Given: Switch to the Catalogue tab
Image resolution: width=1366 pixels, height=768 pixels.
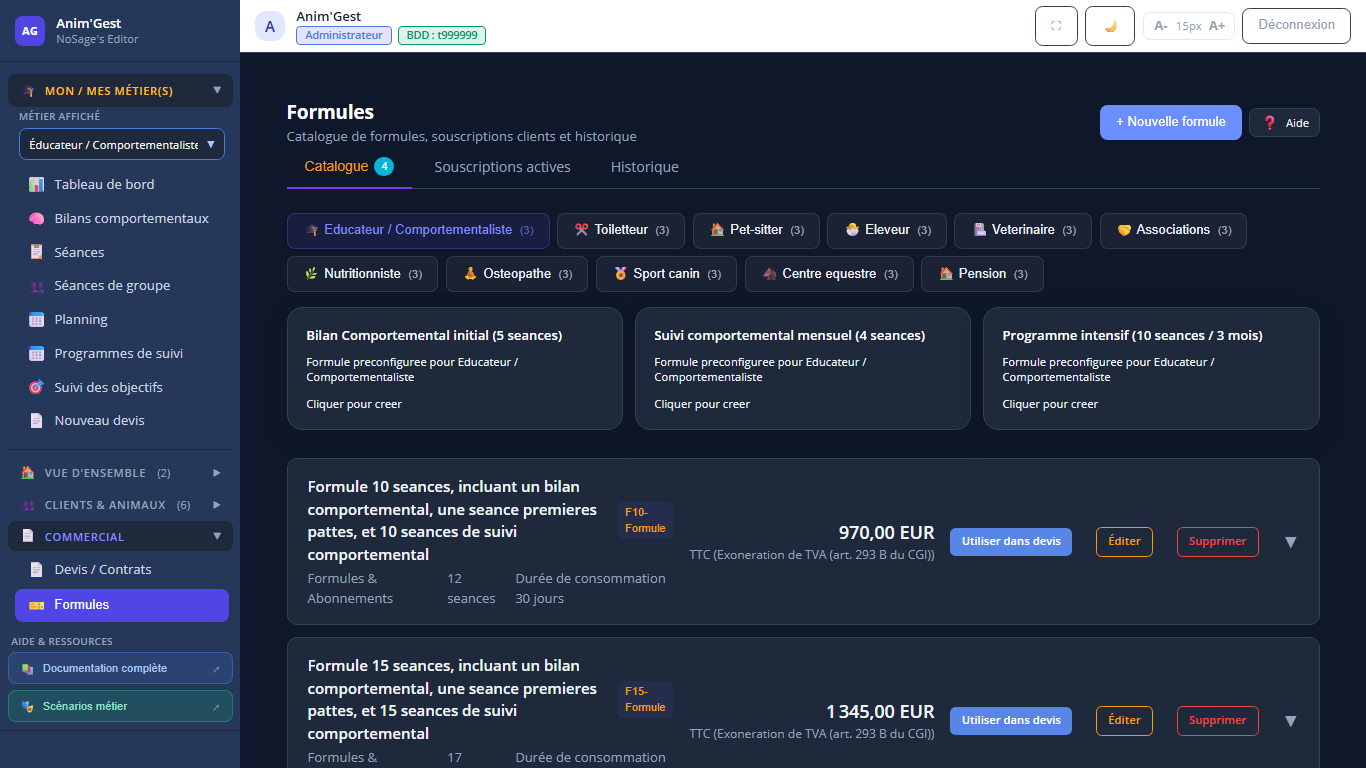Looking at the screenshot, I should point(349,167).
